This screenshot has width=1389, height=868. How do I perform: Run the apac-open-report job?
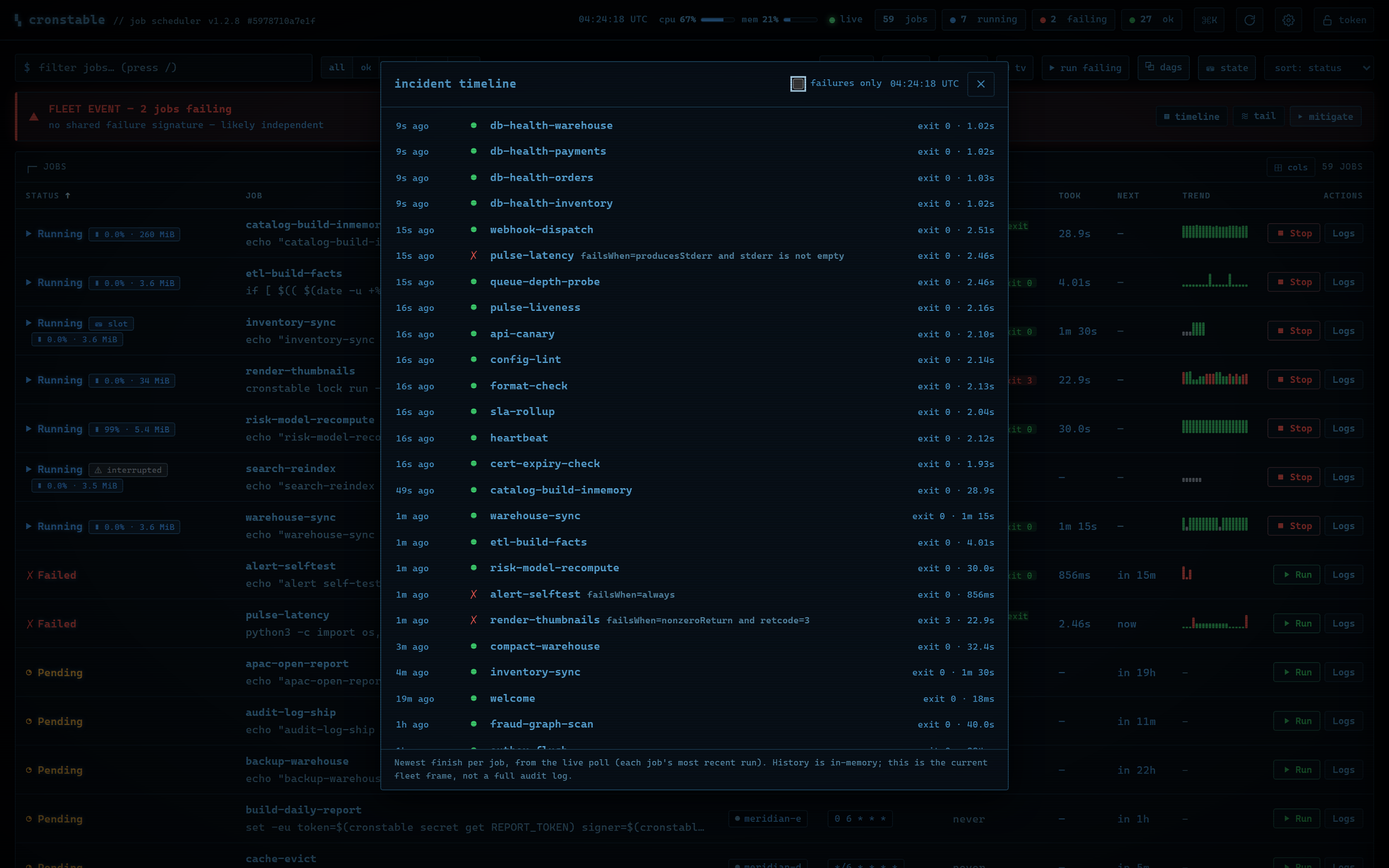[x=1296, y=672]
